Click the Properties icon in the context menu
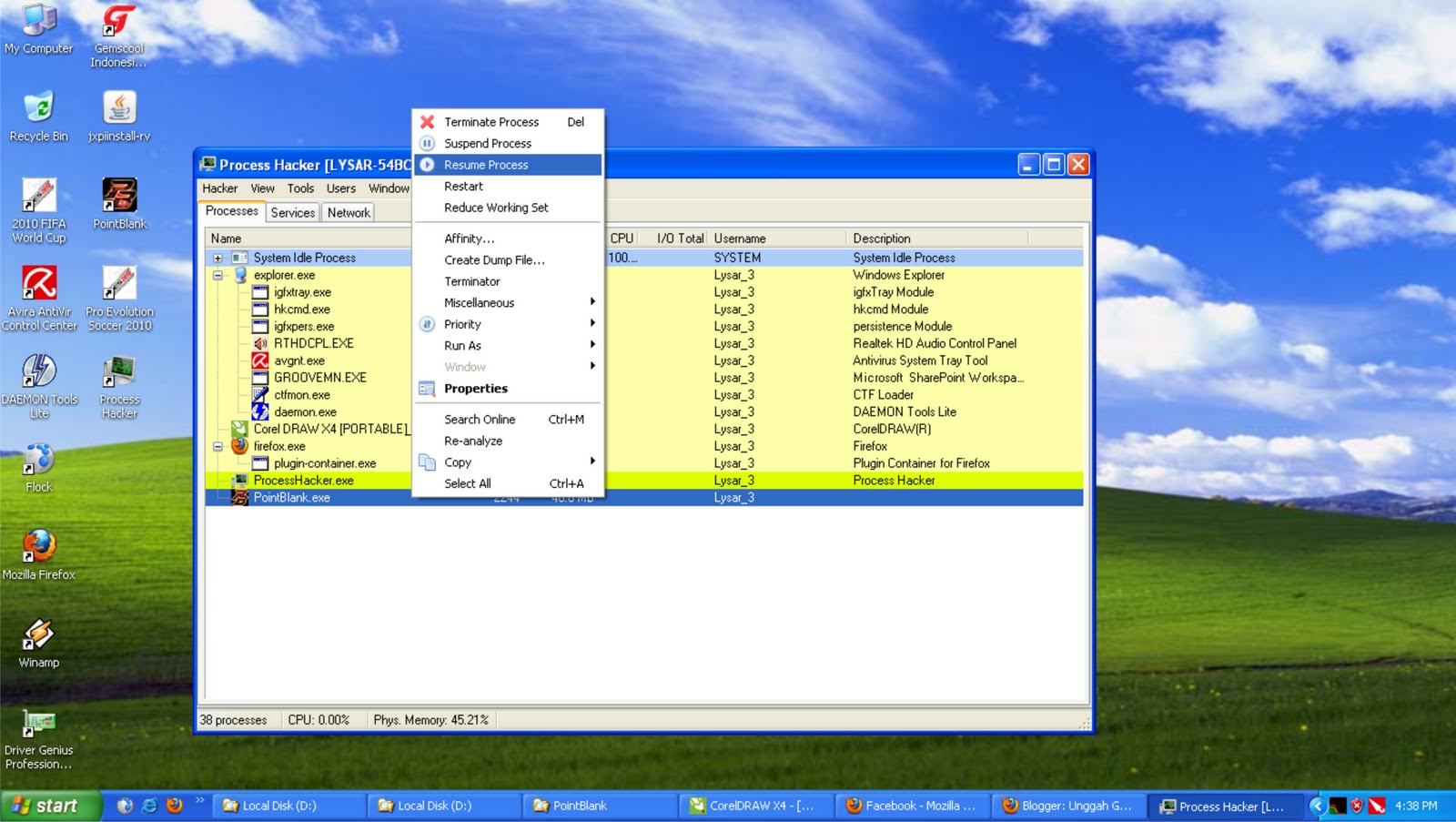 click(426, 388)
